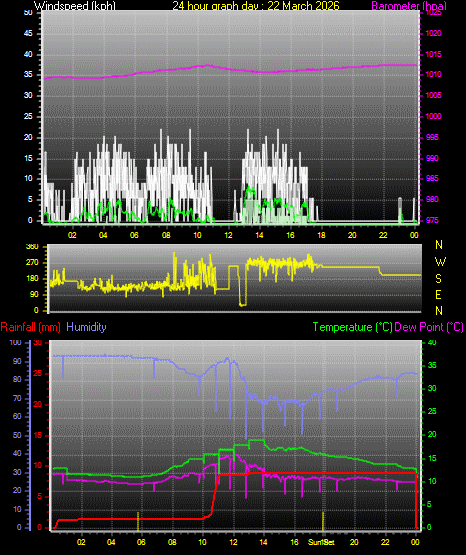Click the "SunSet" label on lower time axis
Screen dimensions: 466x555
pos(321,542)
